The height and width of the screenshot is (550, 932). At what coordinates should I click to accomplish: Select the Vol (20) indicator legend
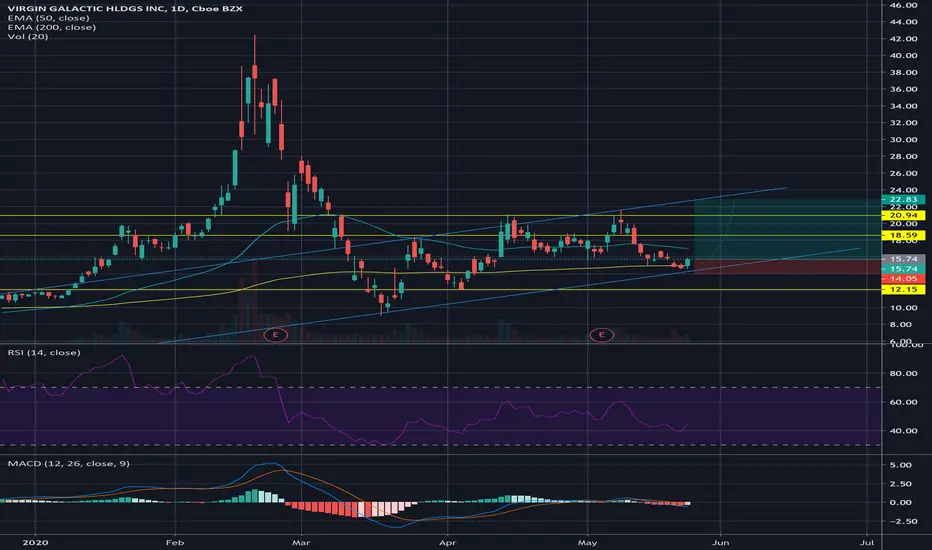[x=28, y=37]
